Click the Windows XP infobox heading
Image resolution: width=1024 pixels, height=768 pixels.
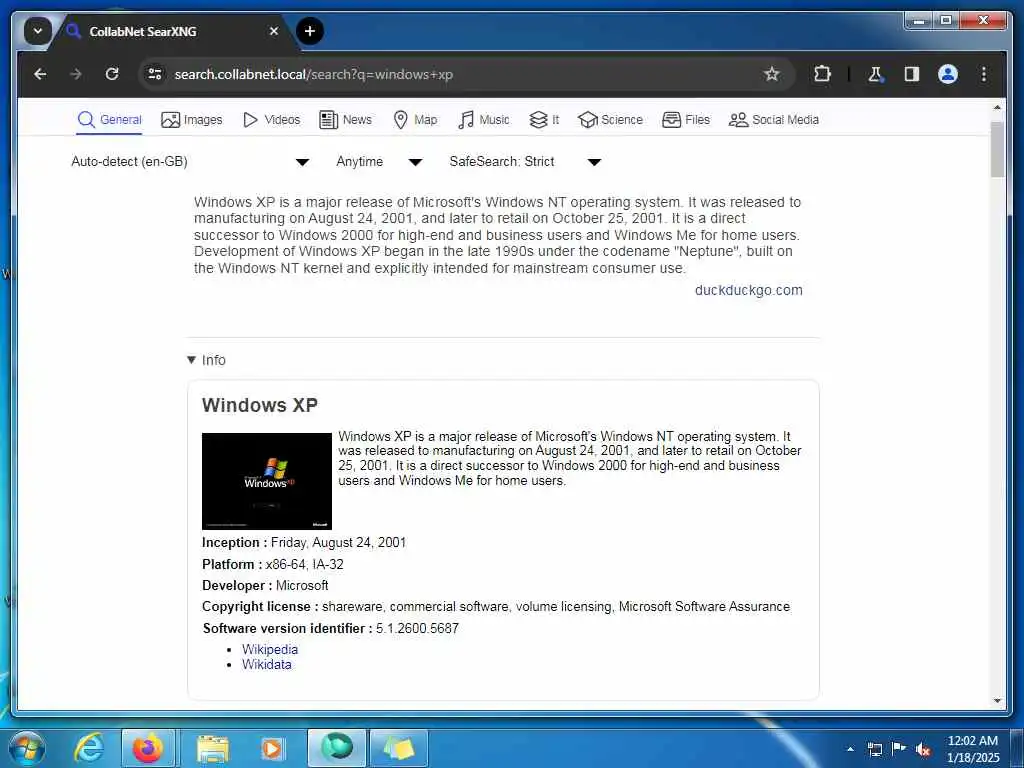click(259, 406)
